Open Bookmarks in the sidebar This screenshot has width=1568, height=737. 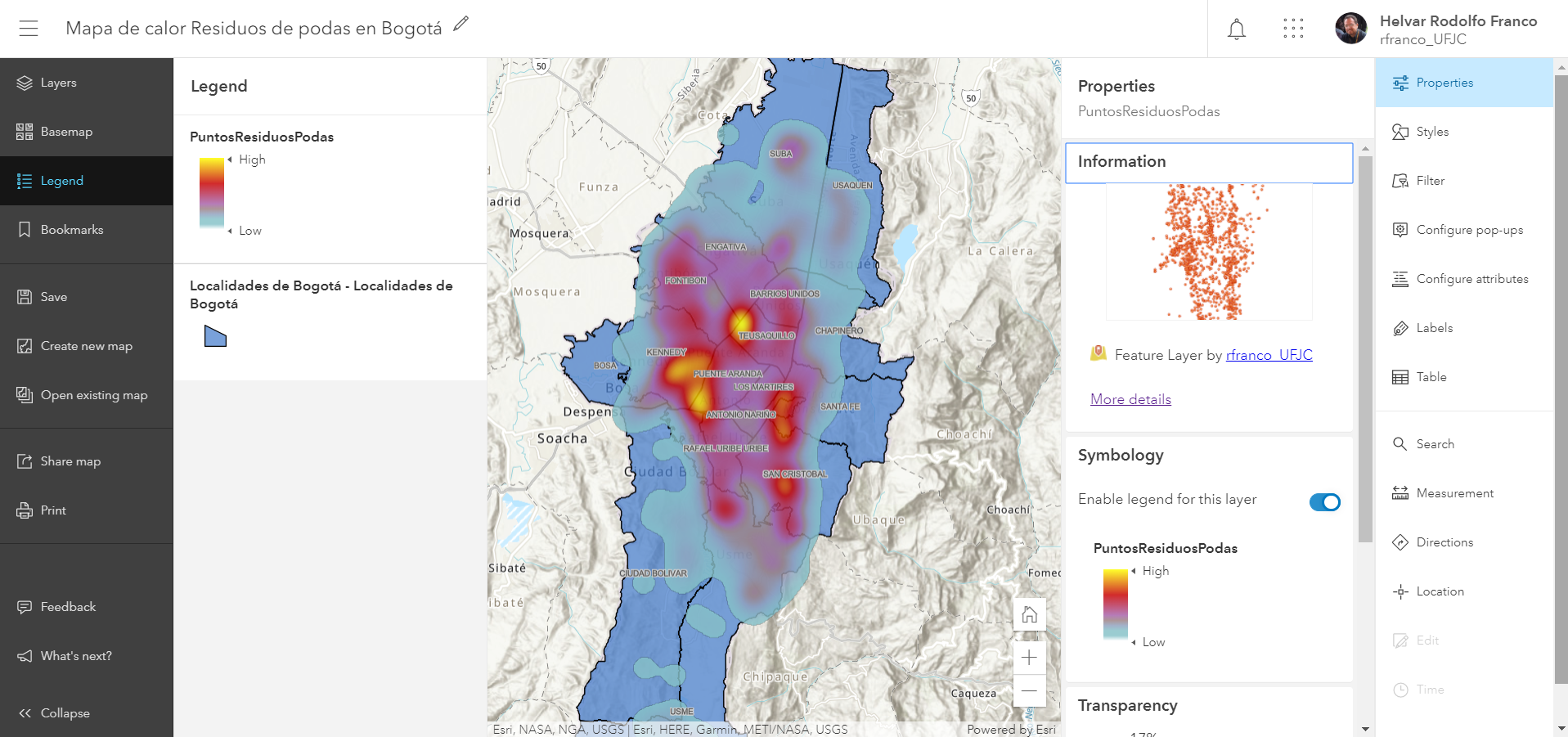point(71,230)
